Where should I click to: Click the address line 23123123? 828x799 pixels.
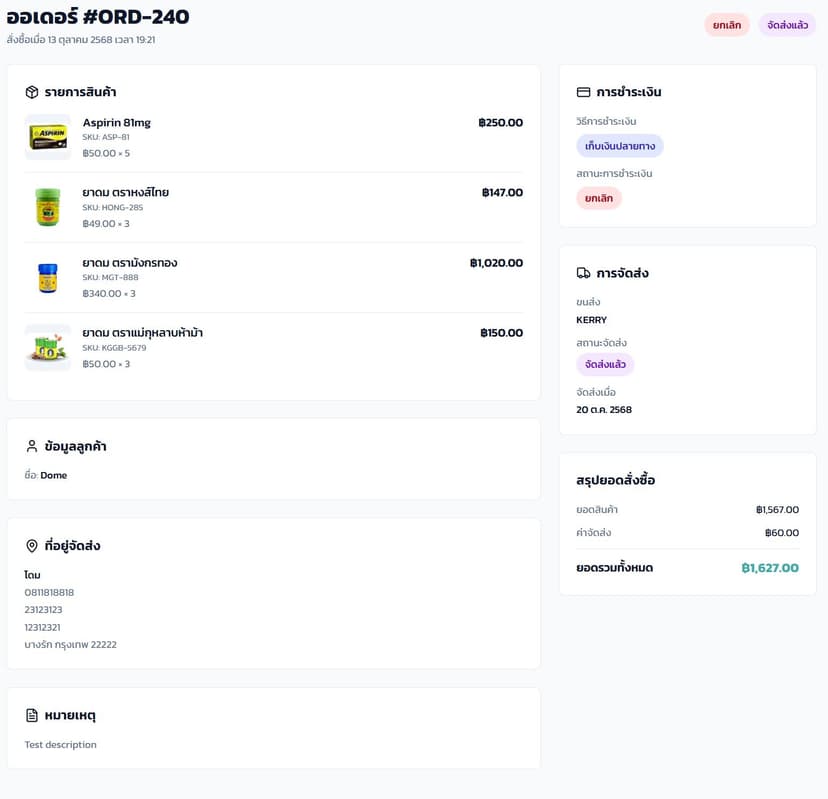43,609
